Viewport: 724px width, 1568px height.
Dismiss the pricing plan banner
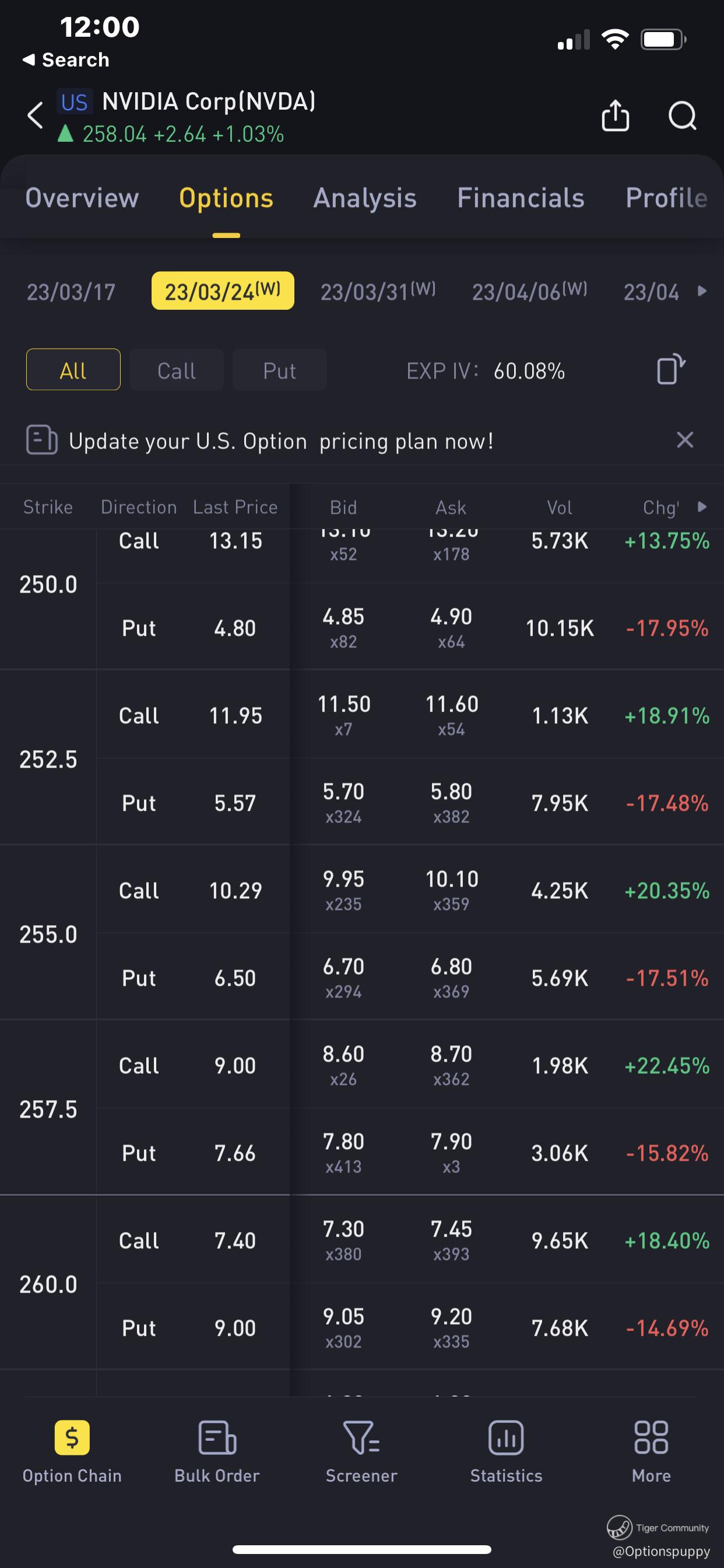point(685,439)
